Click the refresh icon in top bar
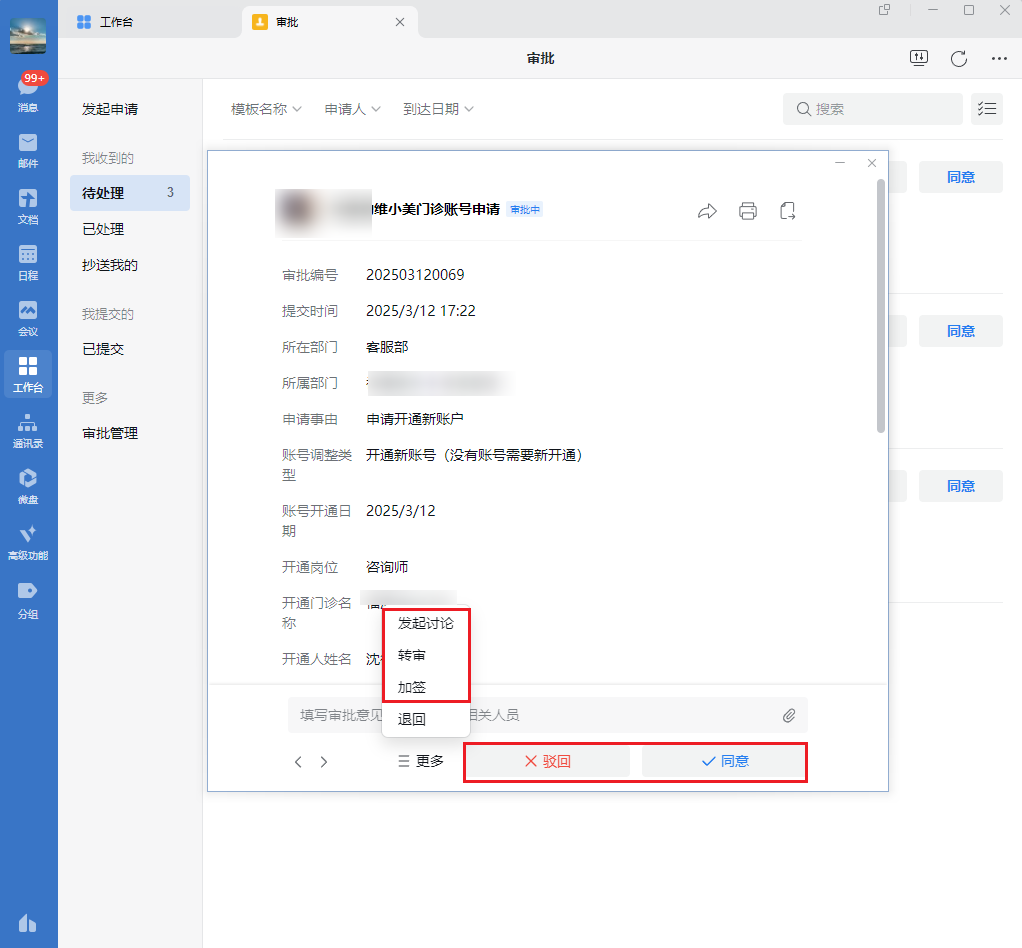 [958, 58]
